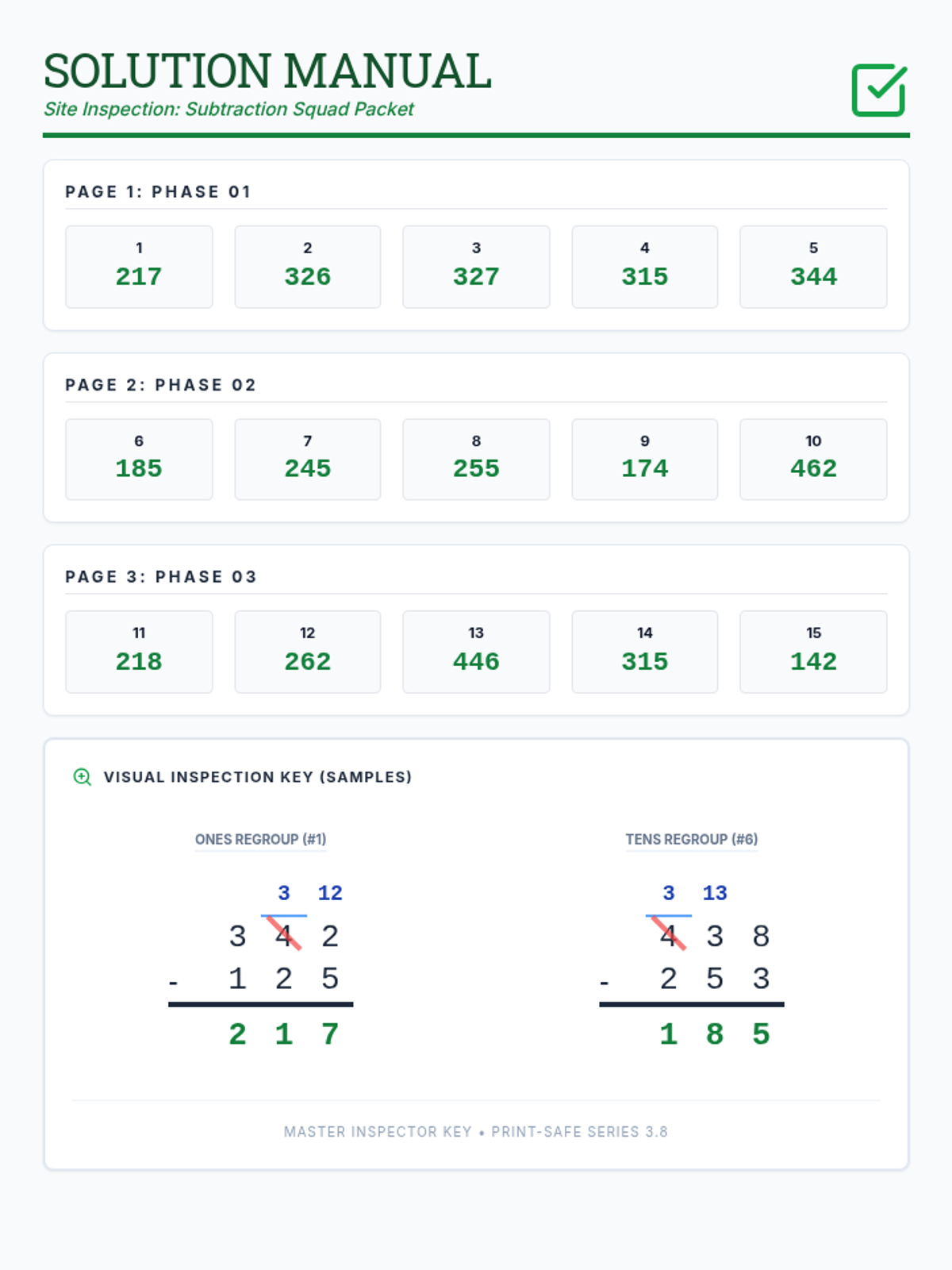Choose answer card 8 showing 255
Viewport: 952px width, 1270px height.
476,460
